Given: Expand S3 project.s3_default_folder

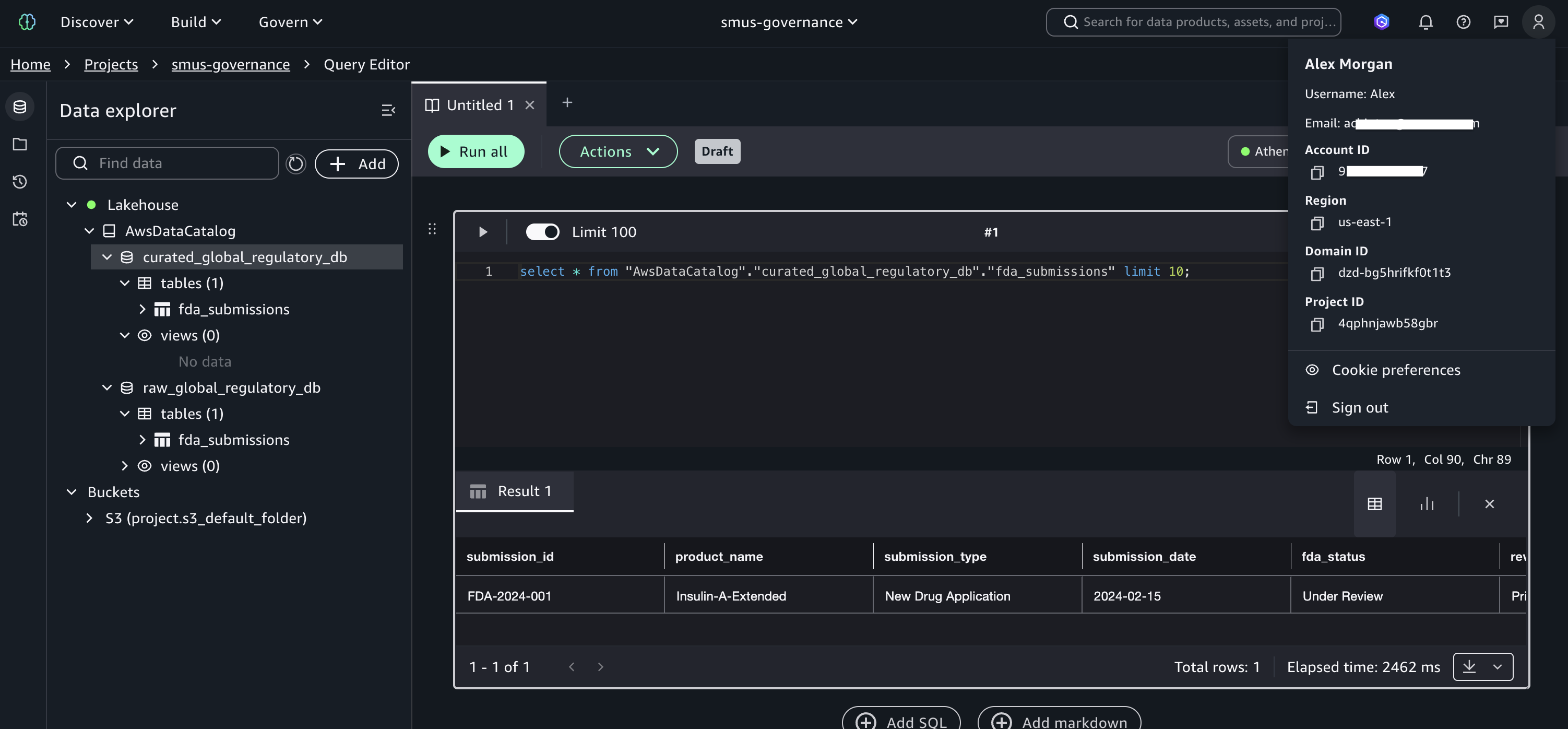Looking at the screenshot, I should click(x=89, y=518).
